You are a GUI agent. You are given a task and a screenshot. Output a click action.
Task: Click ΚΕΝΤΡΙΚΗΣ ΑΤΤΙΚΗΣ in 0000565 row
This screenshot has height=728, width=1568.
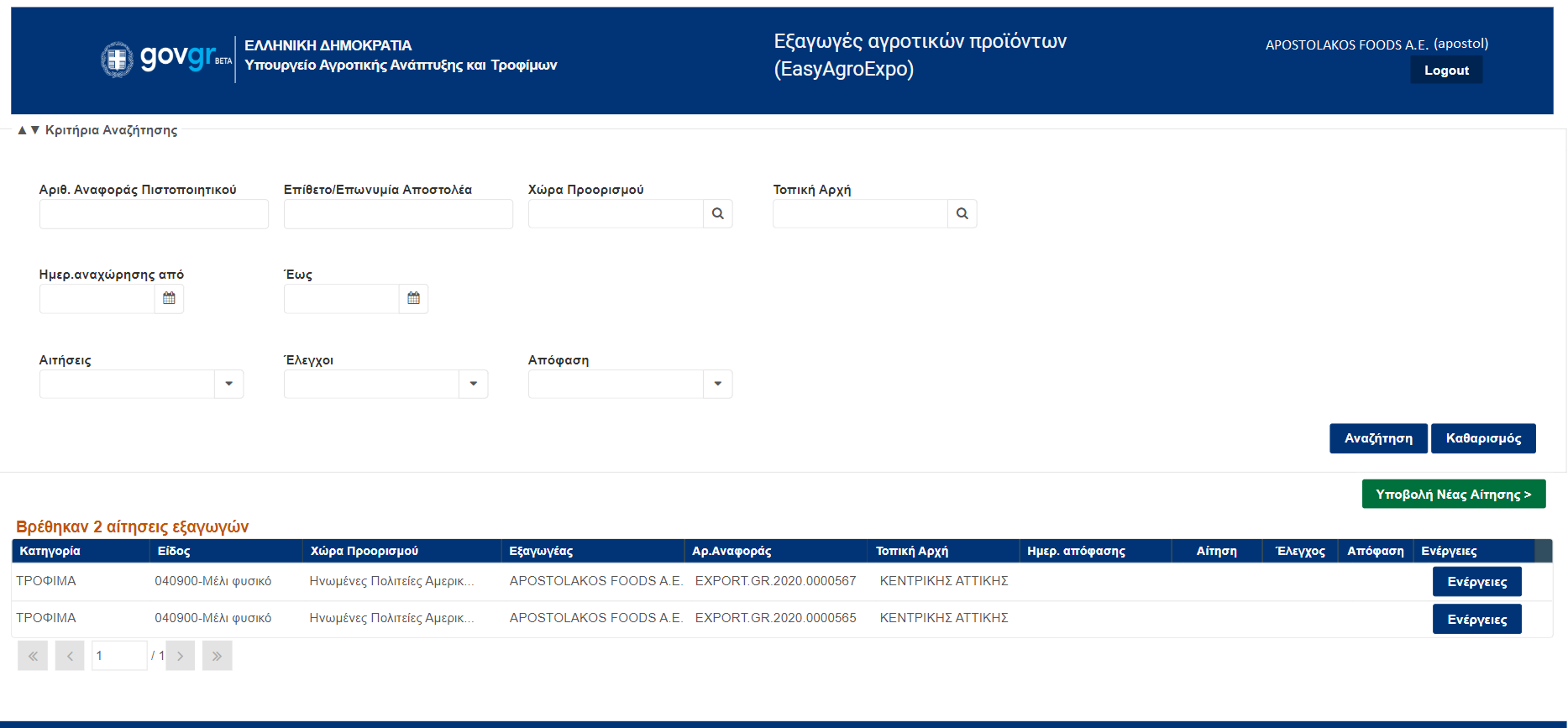(944, 618)
